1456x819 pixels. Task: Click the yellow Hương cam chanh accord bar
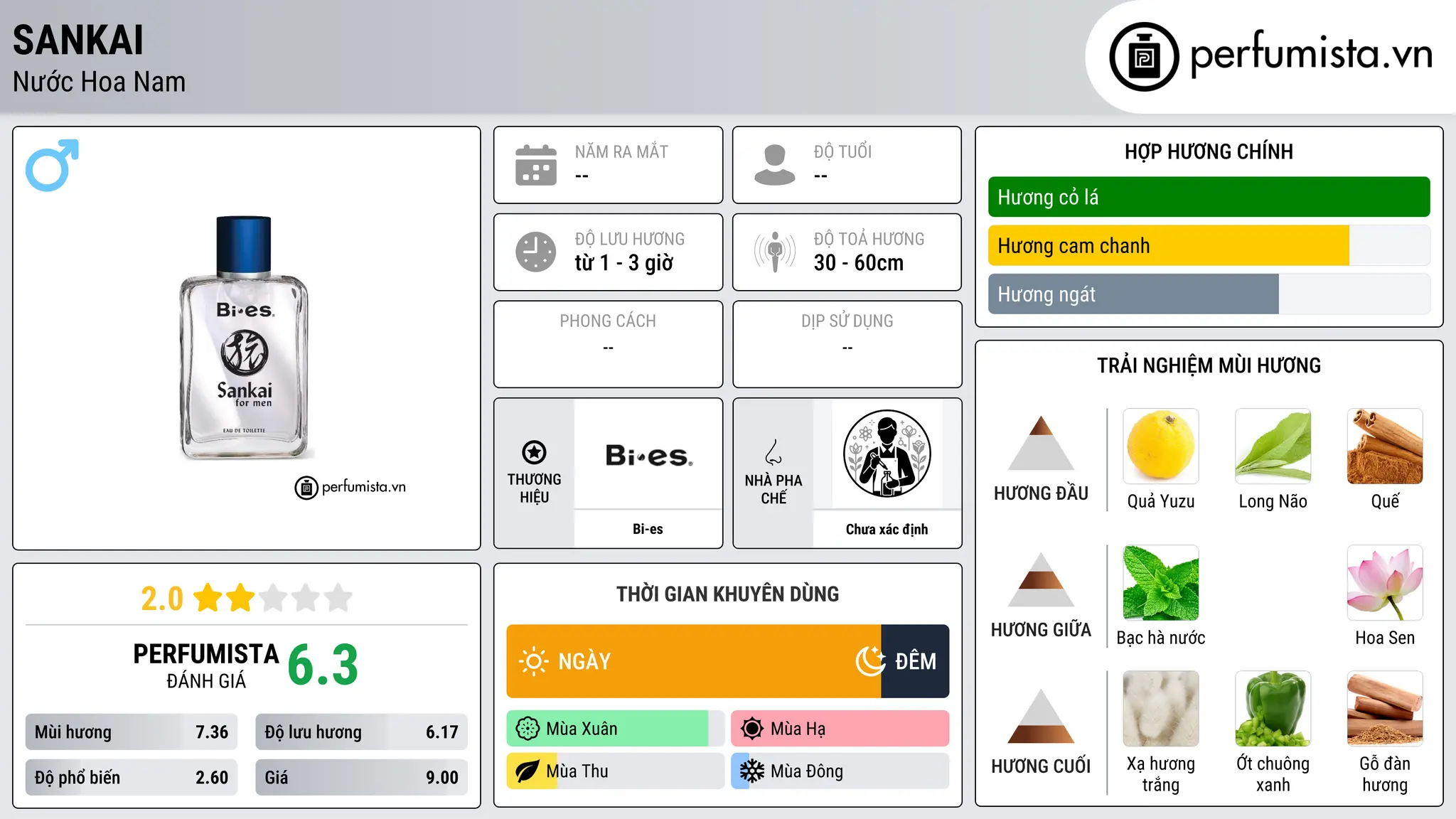pyautogui.click(x=1168, y=246)
